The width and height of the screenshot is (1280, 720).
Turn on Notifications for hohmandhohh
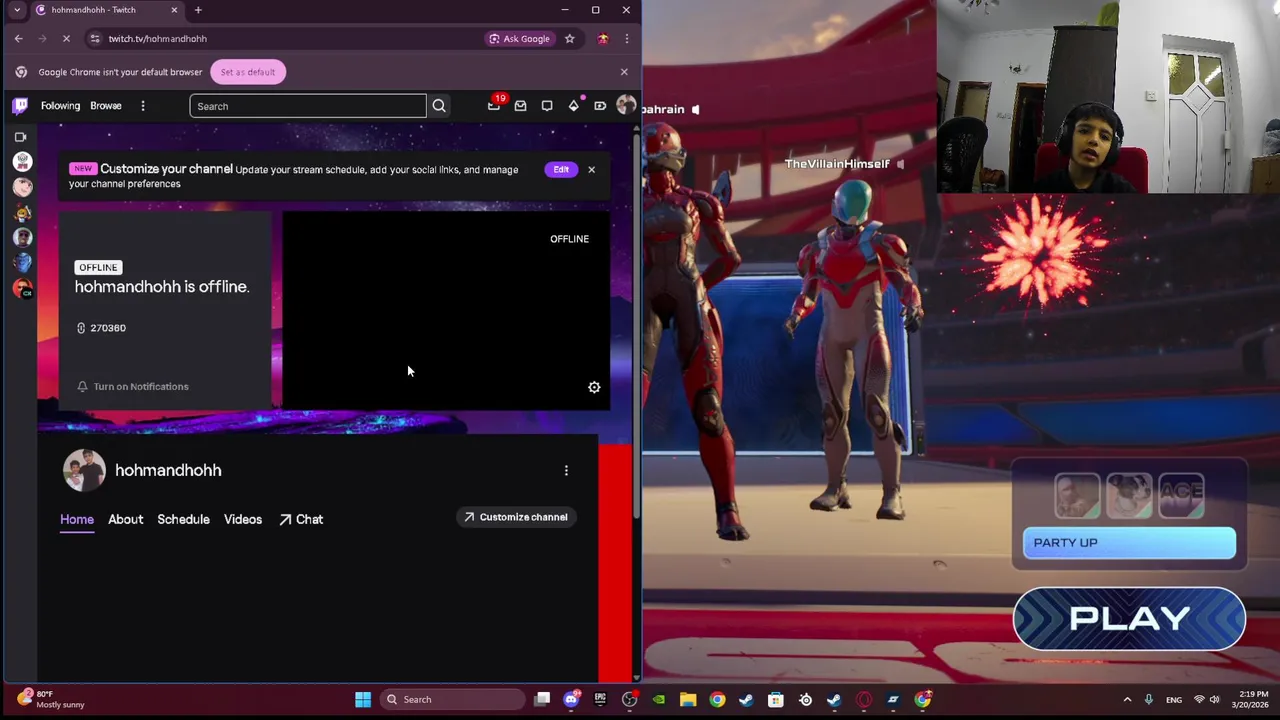(x=133, y=386)
